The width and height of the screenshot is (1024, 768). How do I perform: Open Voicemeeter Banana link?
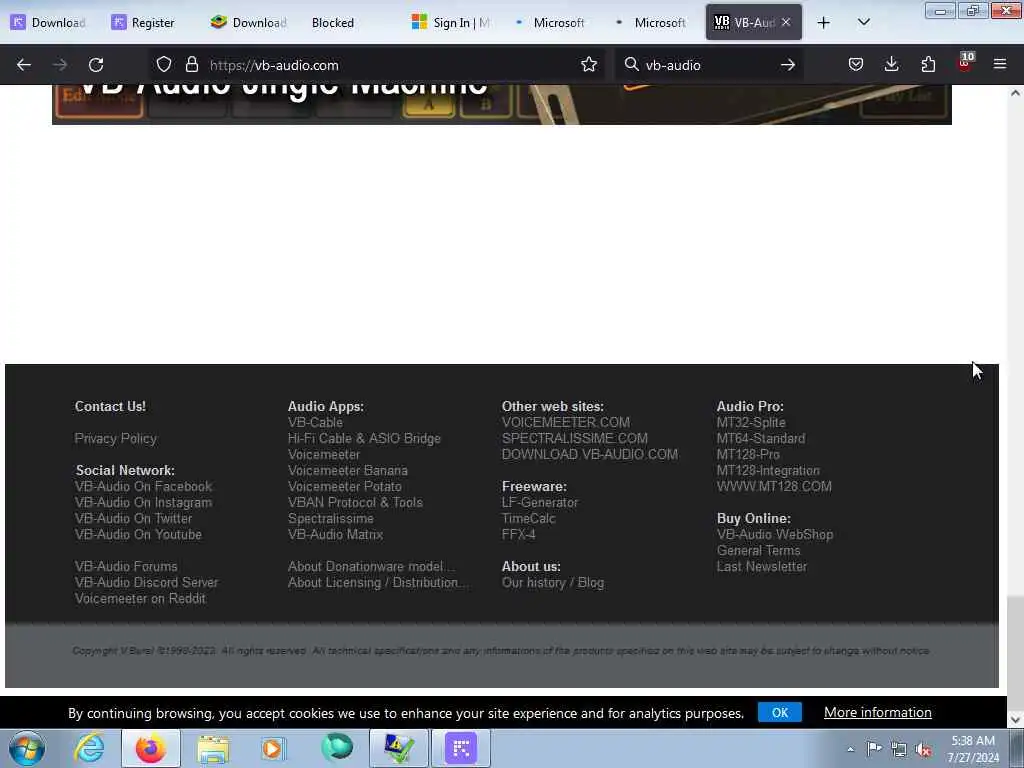click(347, 470)
